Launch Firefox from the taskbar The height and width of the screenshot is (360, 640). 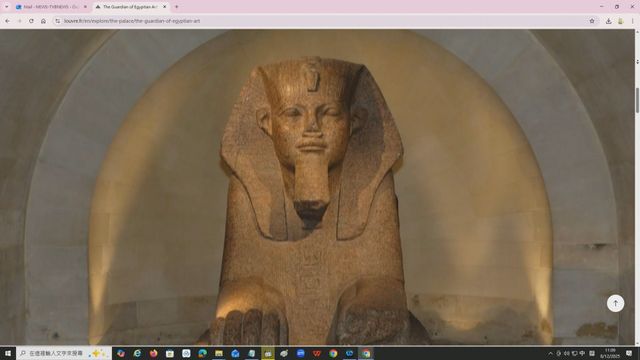[153, 353]
